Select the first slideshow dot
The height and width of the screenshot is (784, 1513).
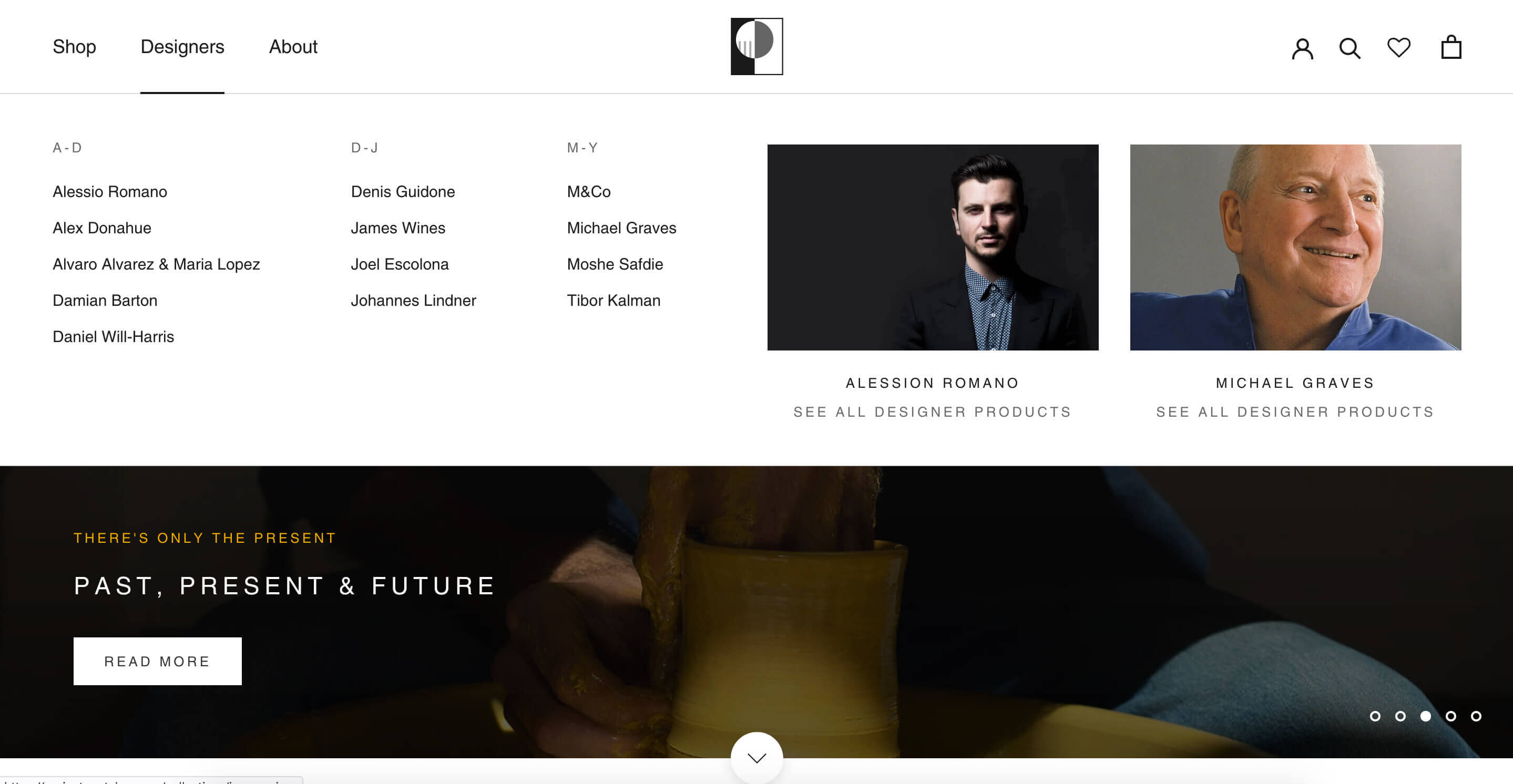pos(1375,716)
